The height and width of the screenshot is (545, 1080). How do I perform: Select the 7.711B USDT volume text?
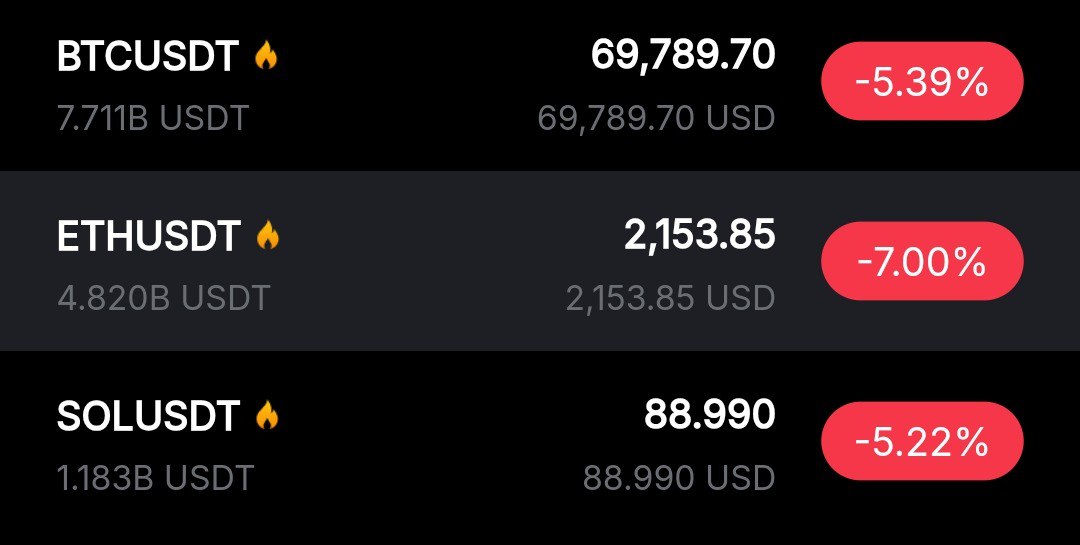point(152,118)
